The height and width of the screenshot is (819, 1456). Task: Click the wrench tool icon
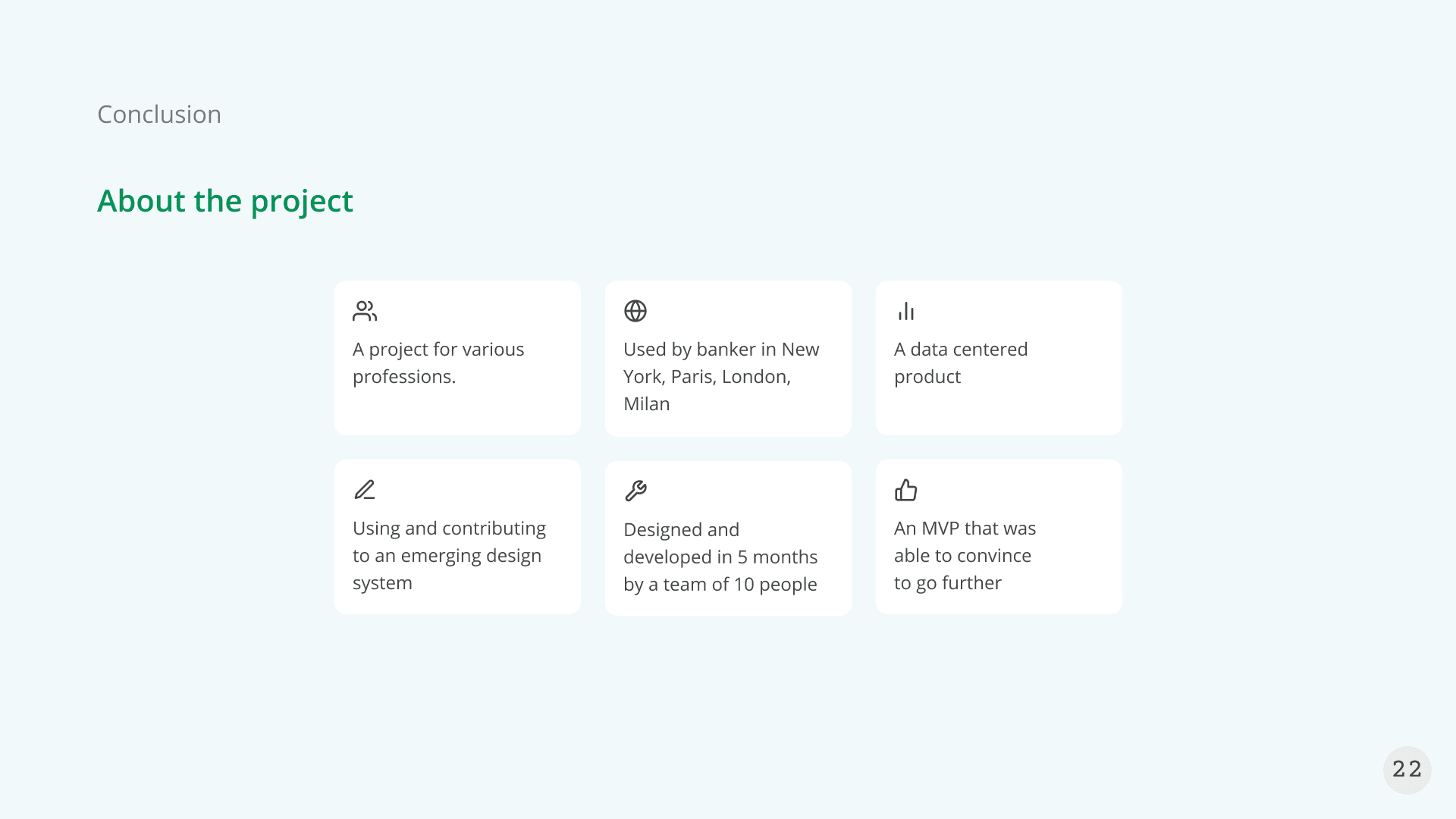click(x=635, y=491)
